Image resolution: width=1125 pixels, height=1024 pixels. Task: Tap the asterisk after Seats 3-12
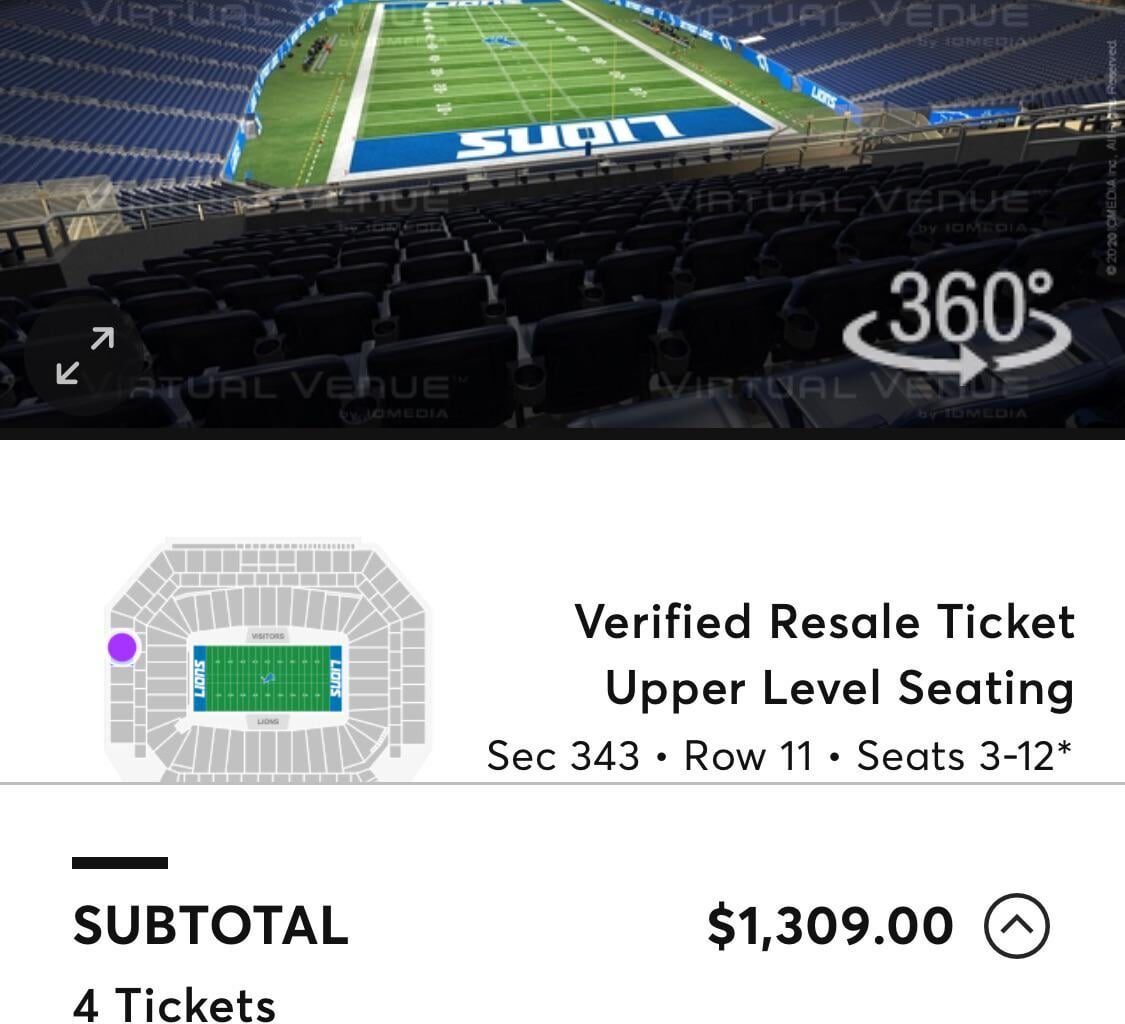pos(1064,750)
